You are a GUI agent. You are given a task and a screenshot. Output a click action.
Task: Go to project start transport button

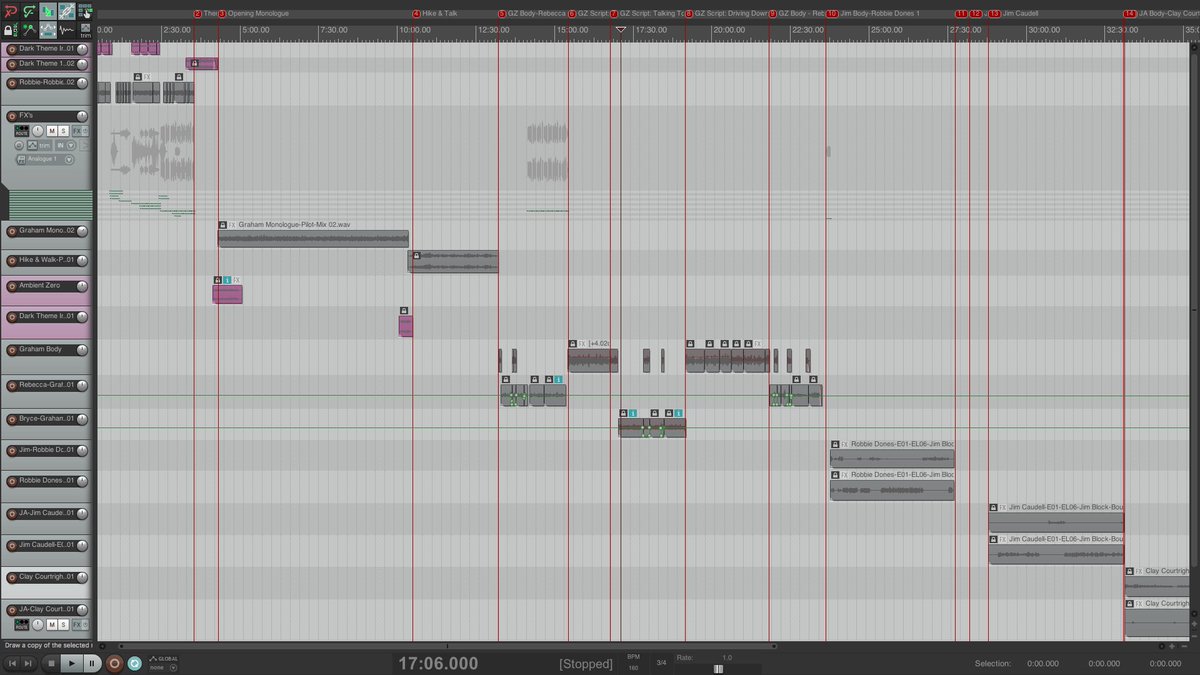[12, 663]
